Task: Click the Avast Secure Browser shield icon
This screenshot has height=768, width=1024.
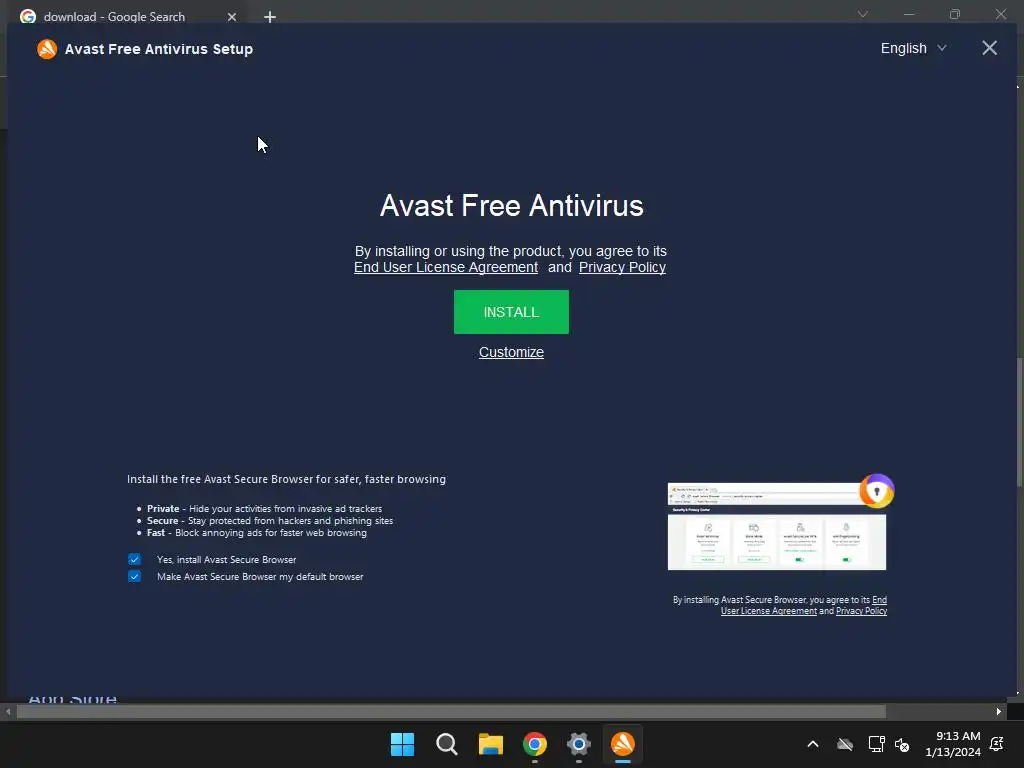Action: (876, 491)
